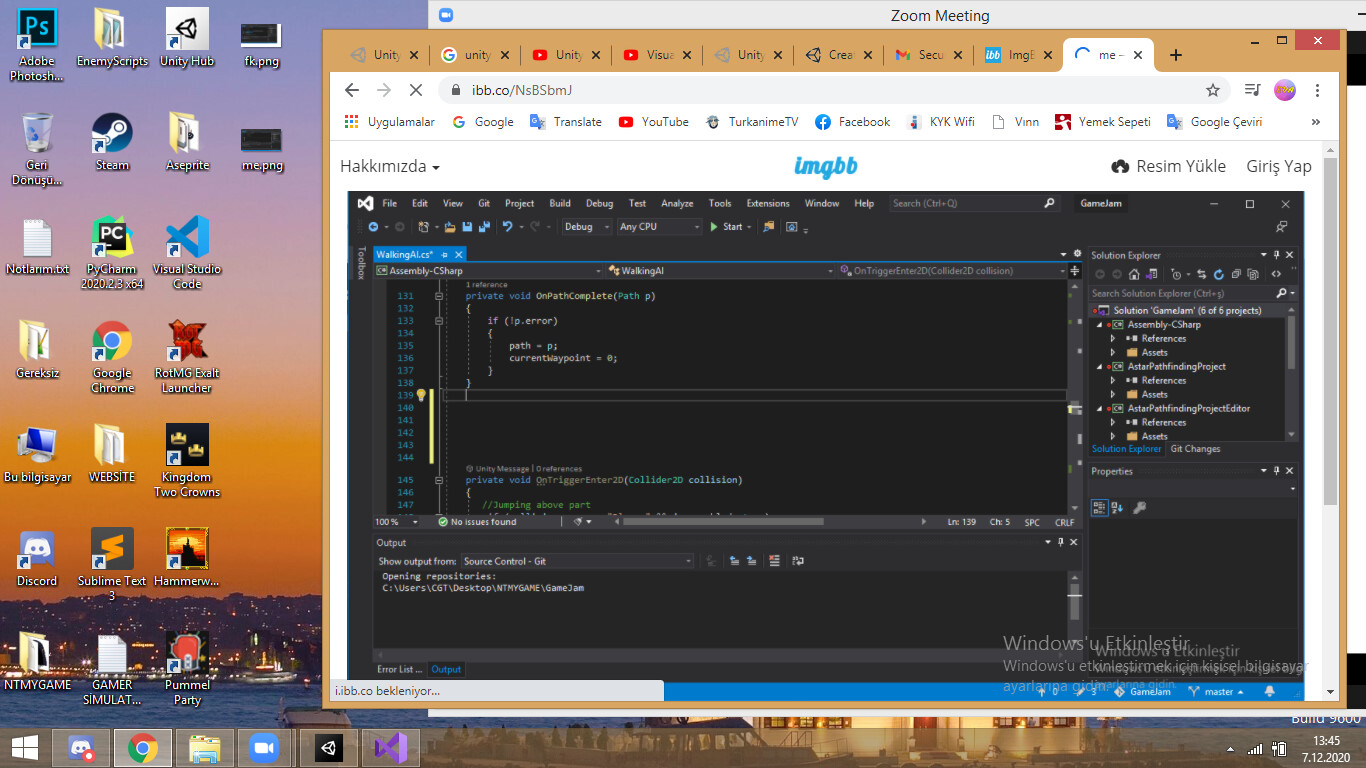Click the Giriş Yap link
The image size is (1366, 768).
click(x=1279, y=166)
